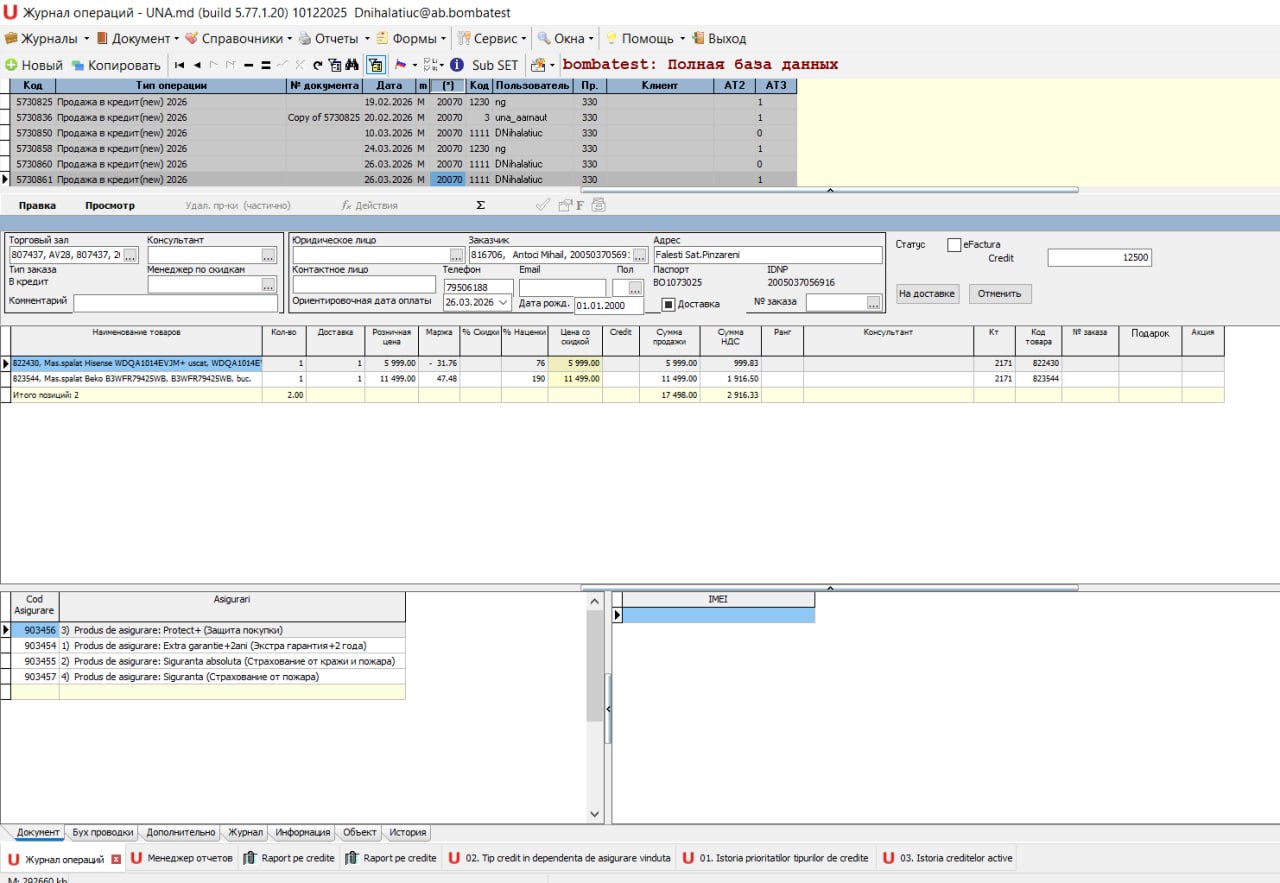
Task: Open the Консультант ellipsis picker
Action: point(269,256)
